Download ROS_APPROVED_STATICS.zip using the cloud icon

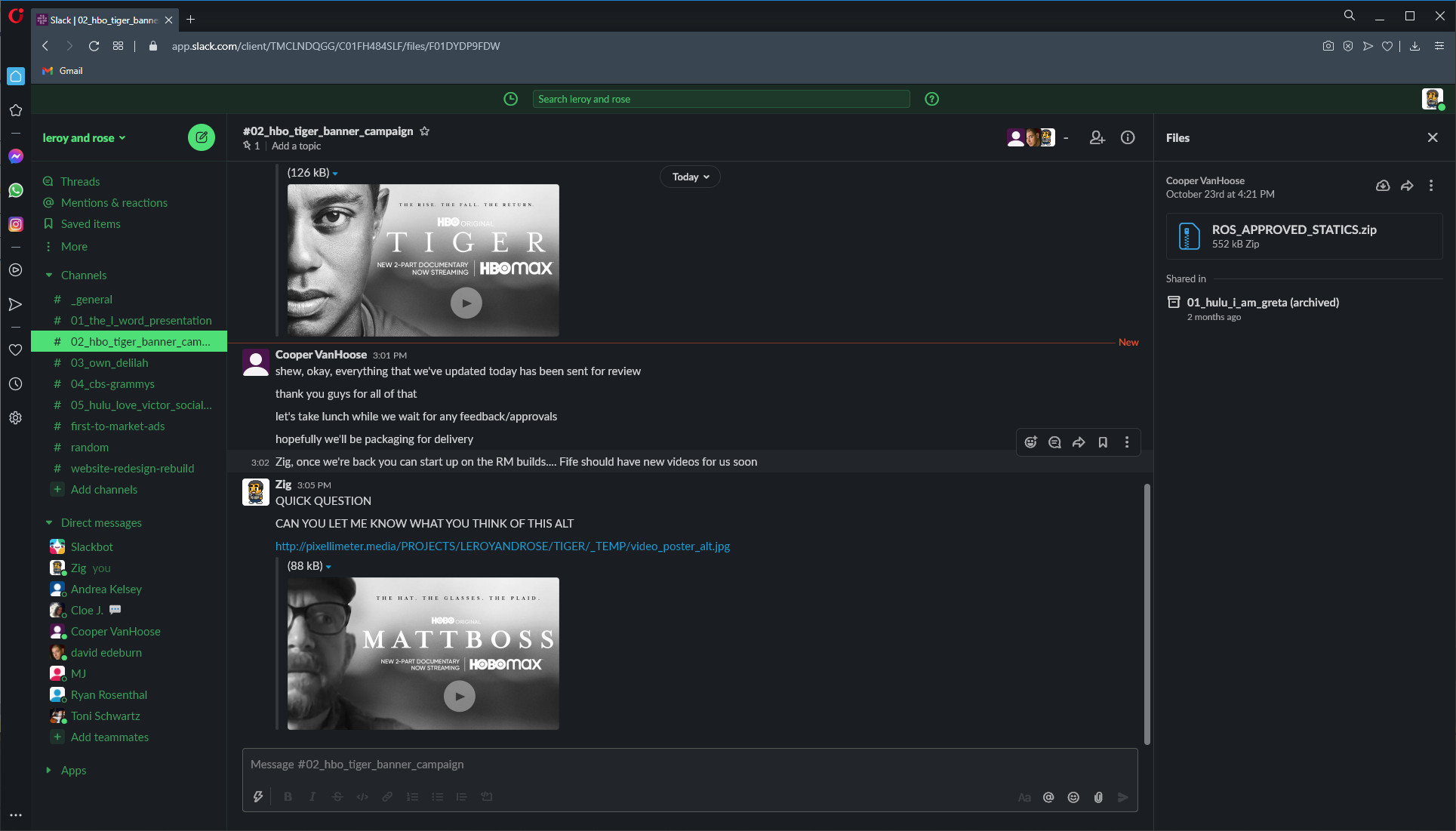[1383, 186]
